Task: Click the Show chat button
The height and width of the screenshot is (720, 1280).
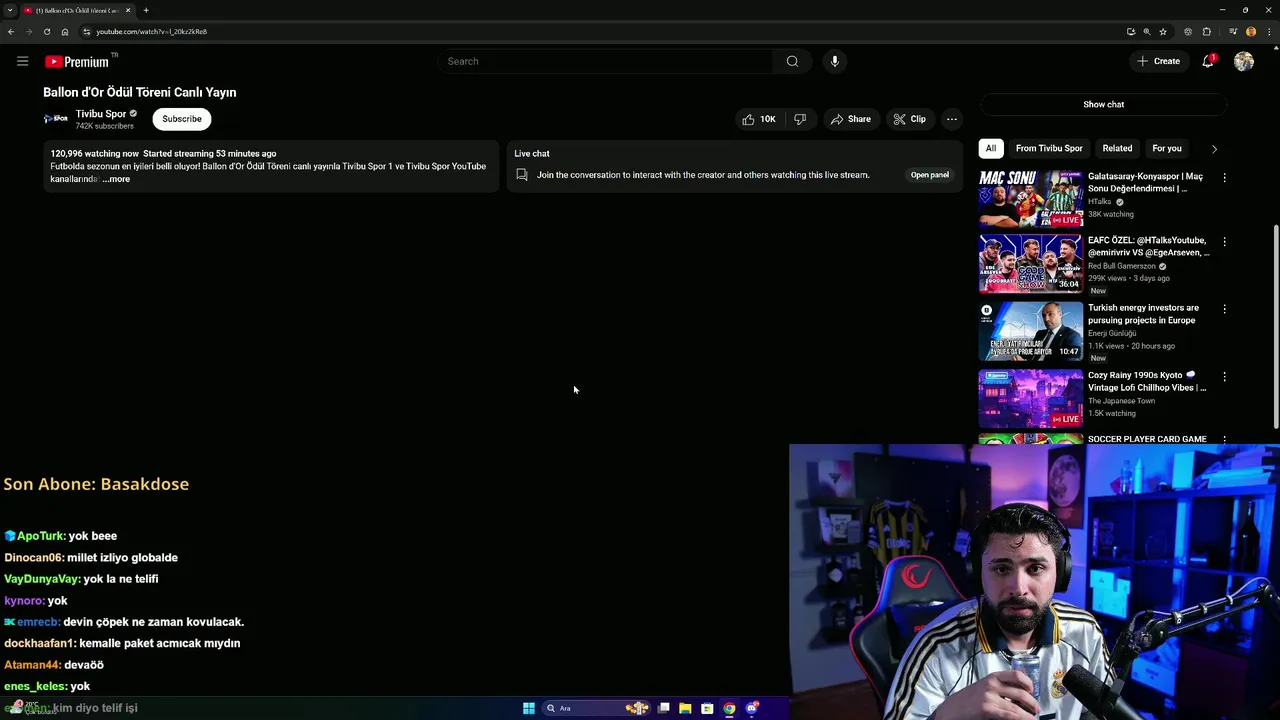Action: point(1103,104)
